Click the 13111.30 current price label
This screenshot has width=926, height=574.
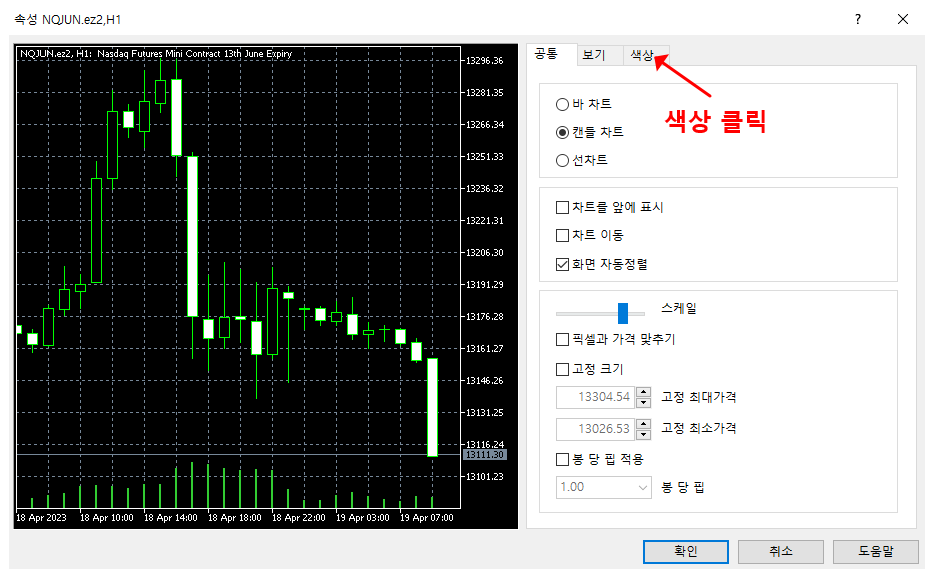click(485, 455)
